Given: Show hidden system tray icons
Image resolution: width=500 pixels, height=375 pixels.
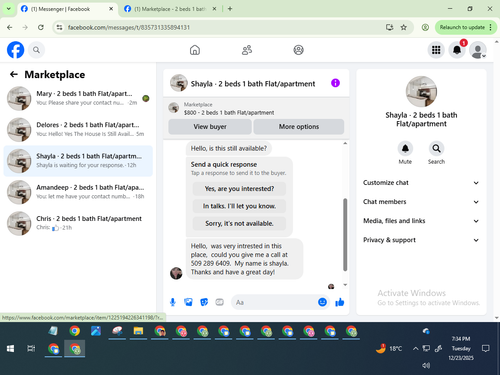Looking at the screenshot, I should pyautogui.click(x=415, y=349).
